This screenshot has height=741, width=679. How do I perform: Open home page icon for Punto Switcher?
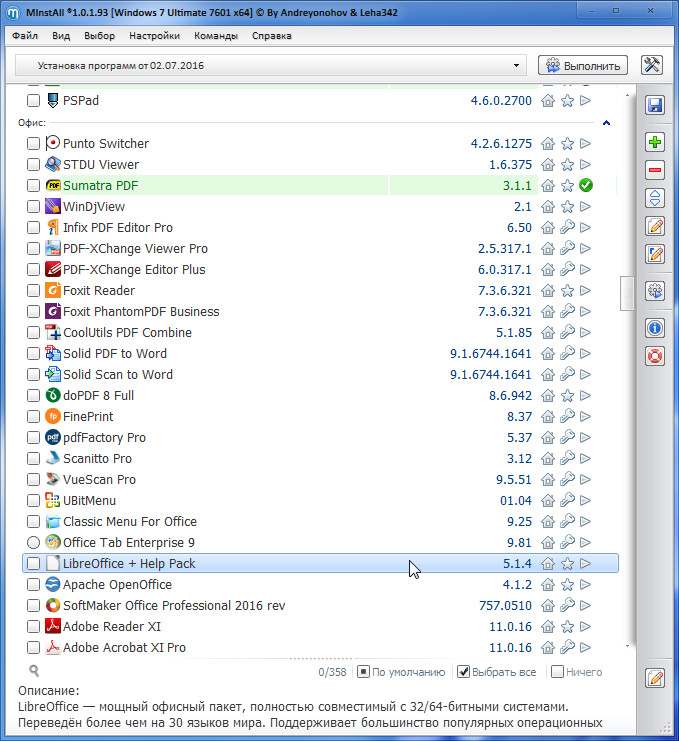(548, 143)
